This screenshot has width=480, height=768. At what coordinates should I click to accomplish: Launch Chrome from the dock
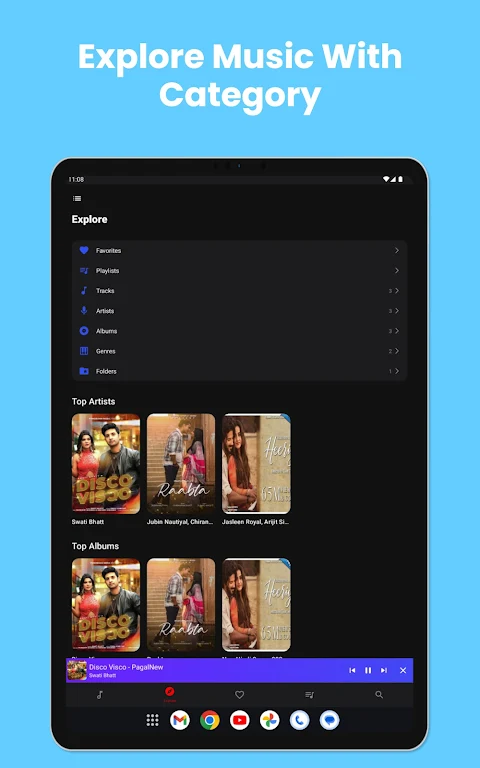coord(210,720)
